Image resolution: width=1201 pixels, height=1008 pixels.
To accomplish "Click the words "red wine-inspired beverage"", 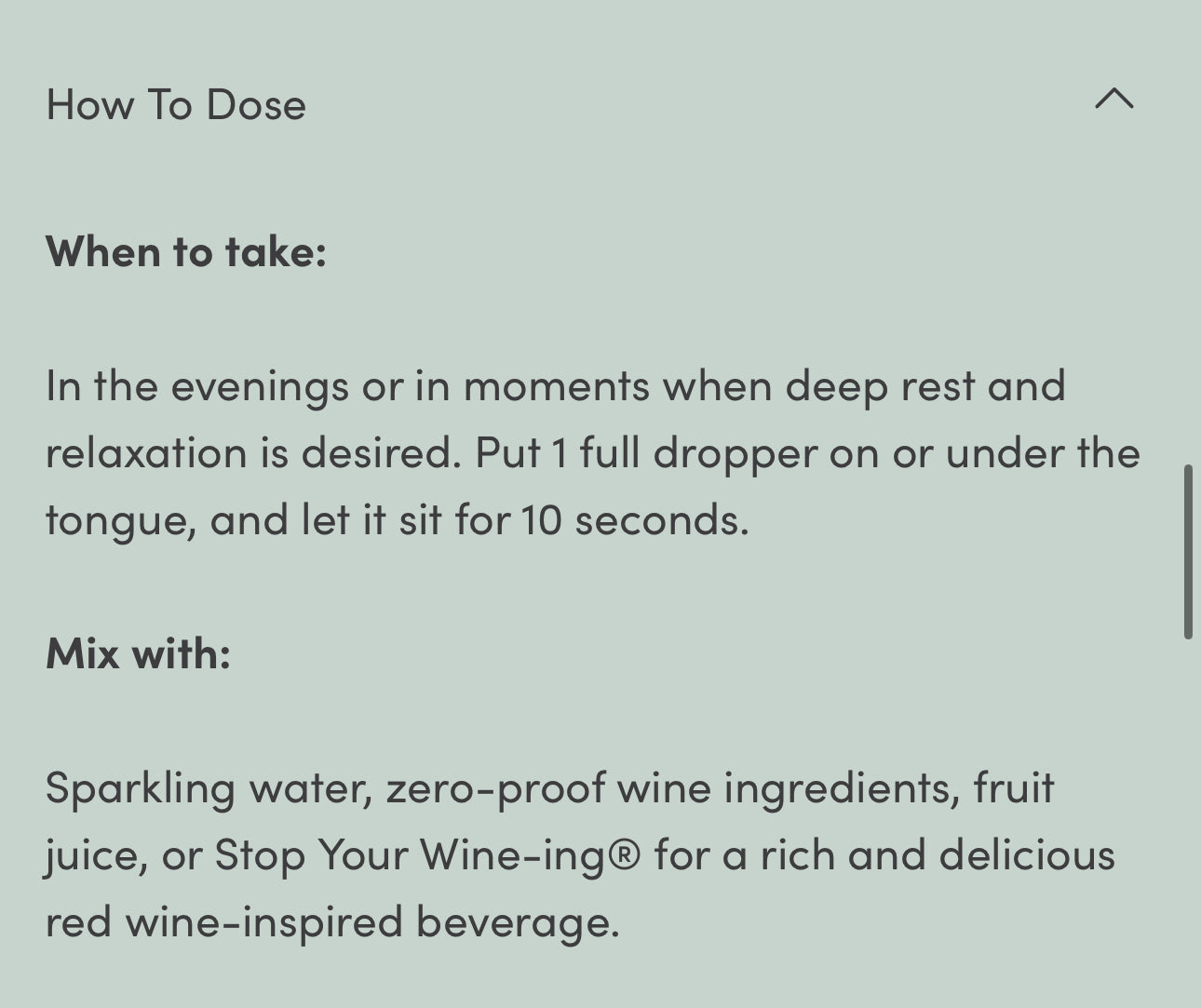I will tap(331, 921).
